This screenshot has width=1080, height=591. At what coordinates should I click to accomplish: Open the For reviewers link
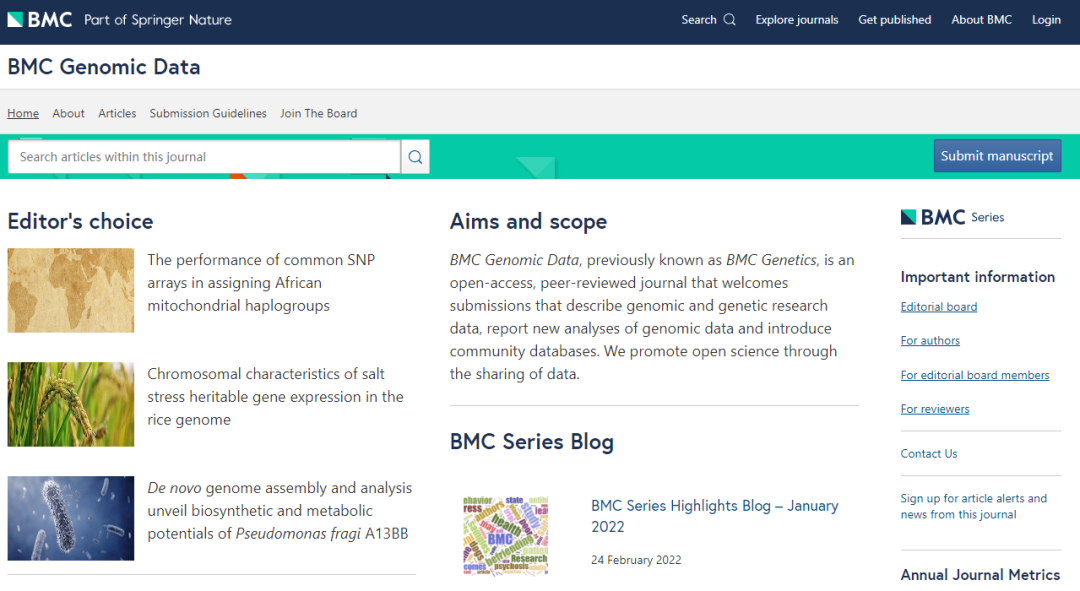(x=935, y=409)
